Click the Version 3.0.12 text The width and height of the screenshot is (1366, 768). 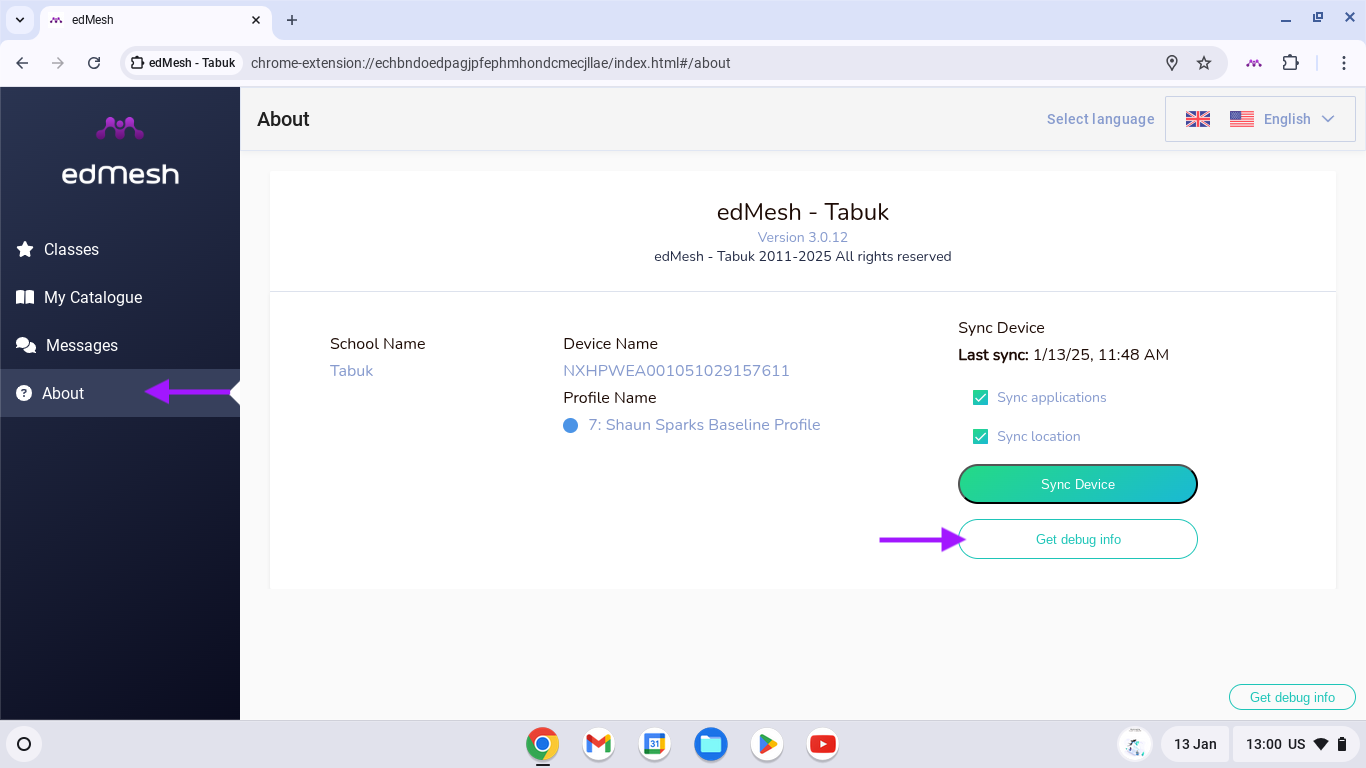803,237
